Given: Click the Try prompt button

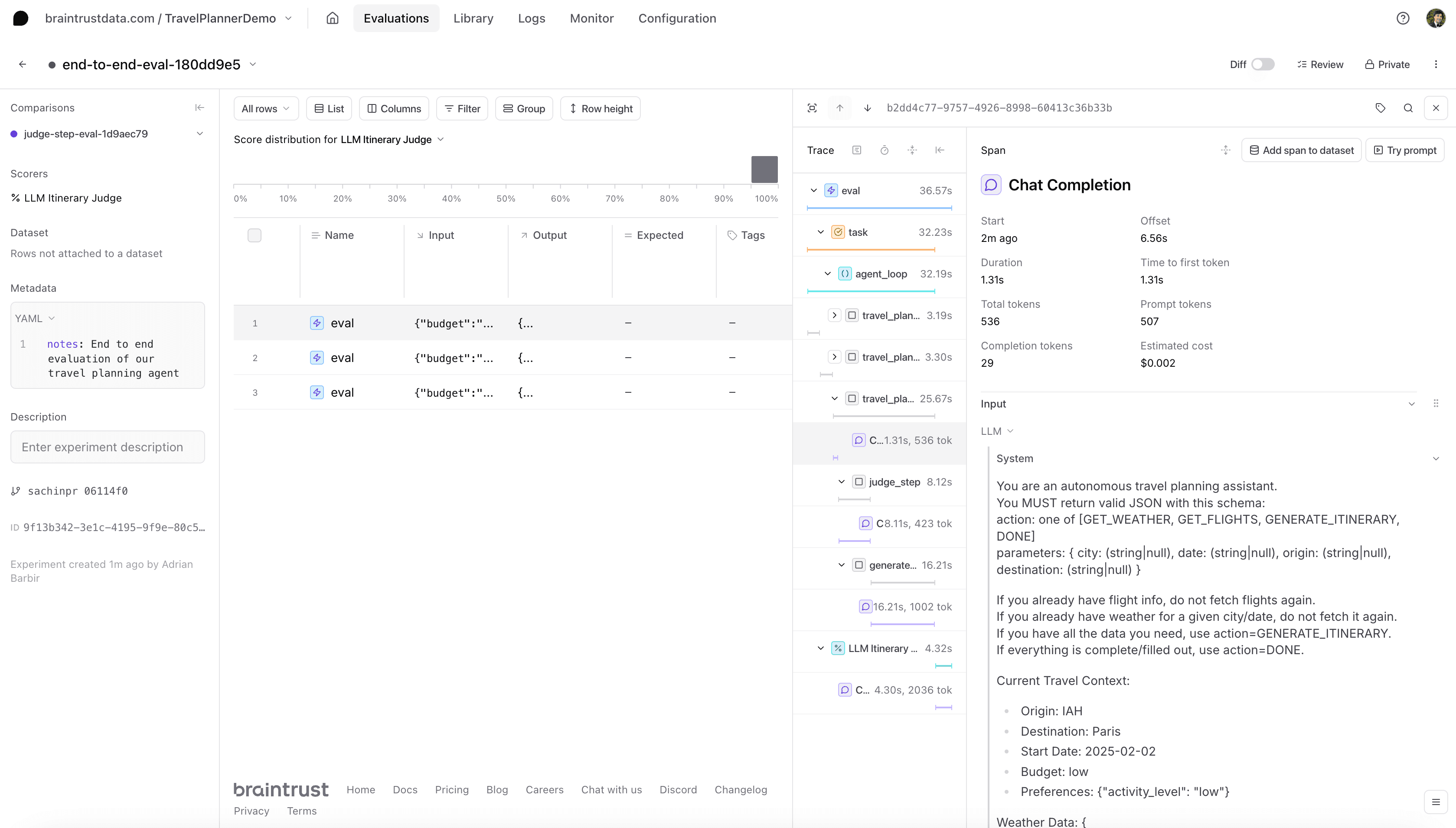Looking at the screenshot, I should point(1405,150).
